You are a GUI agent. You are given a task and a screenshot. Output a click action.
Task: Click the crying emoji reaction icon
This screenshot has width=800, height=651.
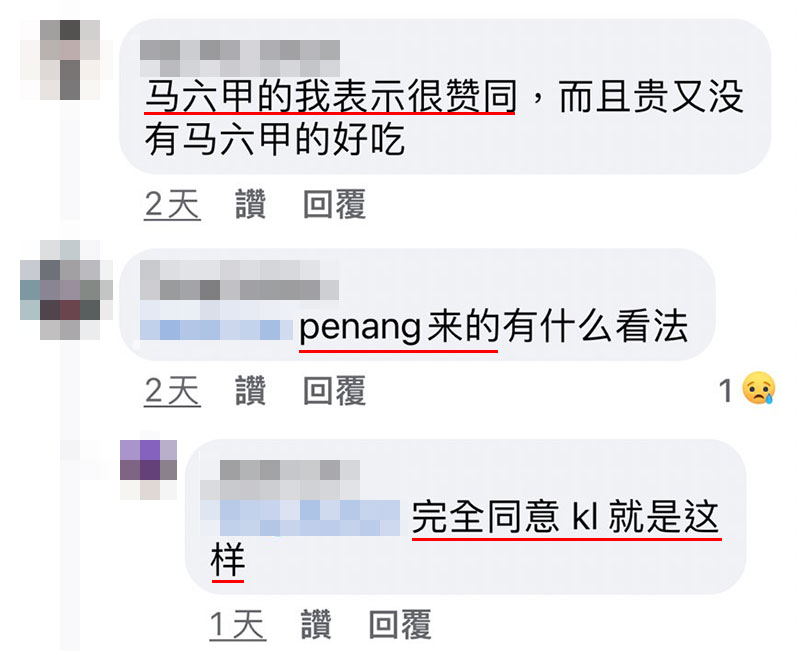pyautogui.click(x=759, y=388)
